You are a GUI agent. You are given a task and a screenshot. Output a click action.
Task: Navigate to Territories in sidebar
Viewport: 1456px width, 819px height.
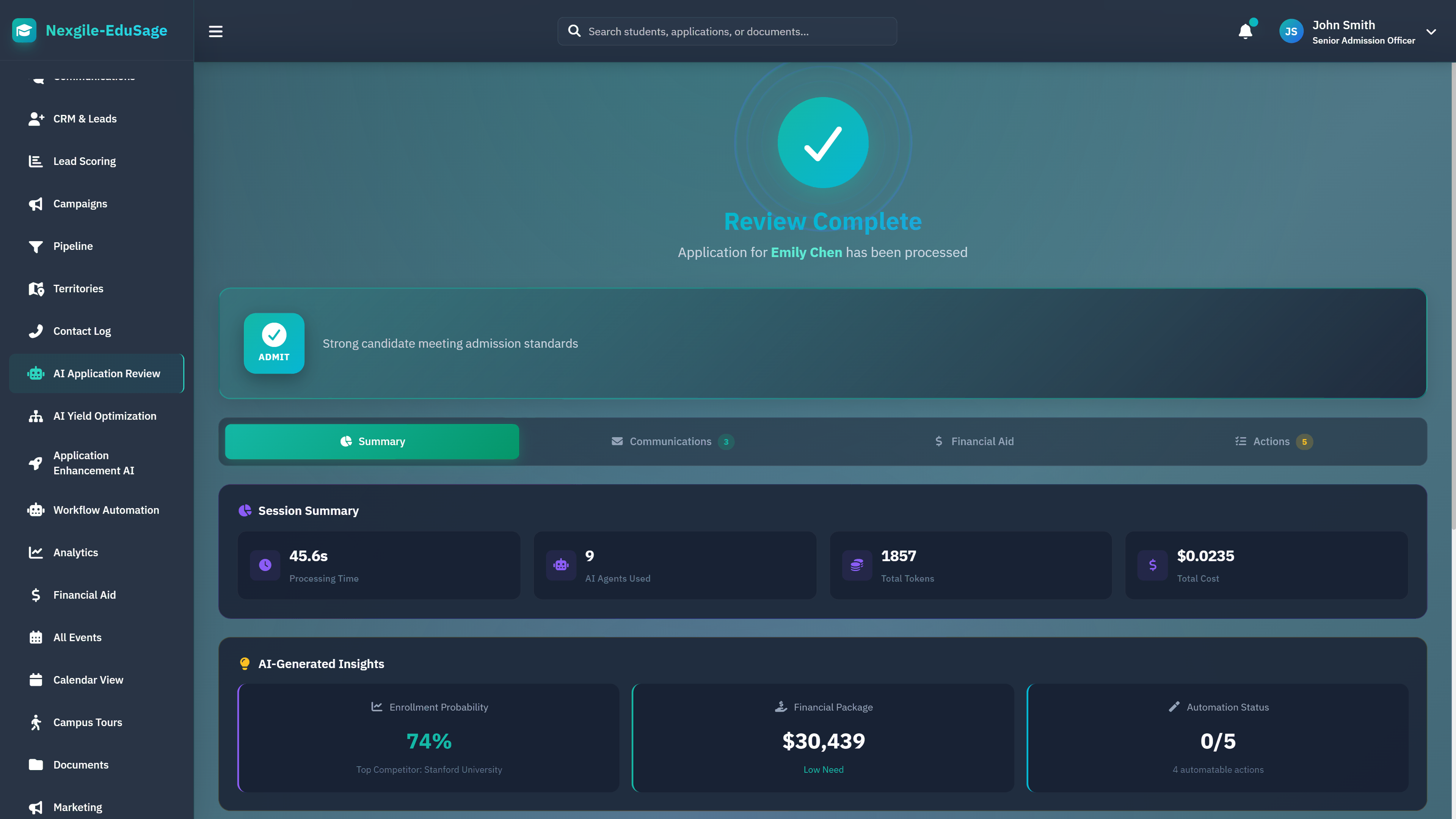pos(78,288)
